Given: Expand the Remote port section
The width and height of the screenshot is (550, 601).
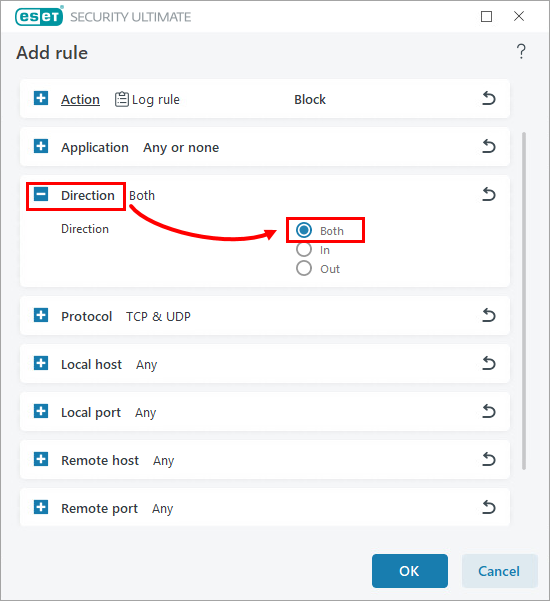Looking at the screenshot, I should coord(41,507).
